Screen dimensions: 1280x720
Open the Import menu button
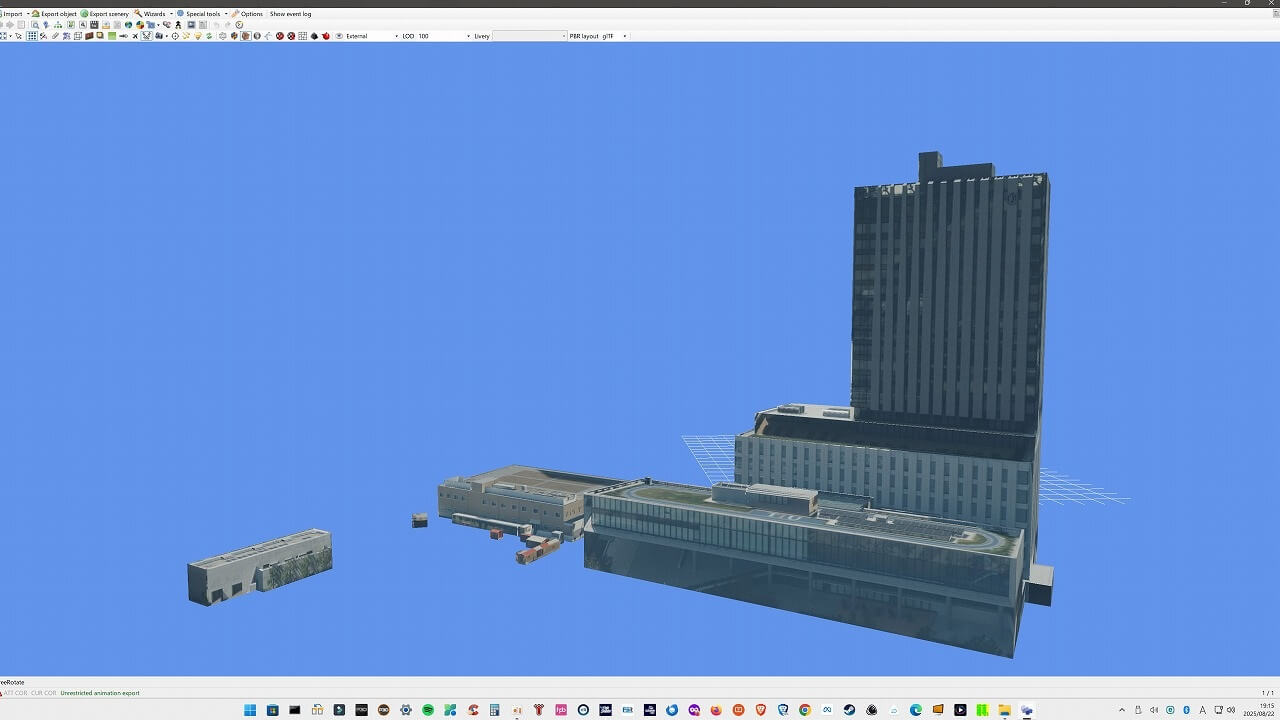click(x=12, y=14)
